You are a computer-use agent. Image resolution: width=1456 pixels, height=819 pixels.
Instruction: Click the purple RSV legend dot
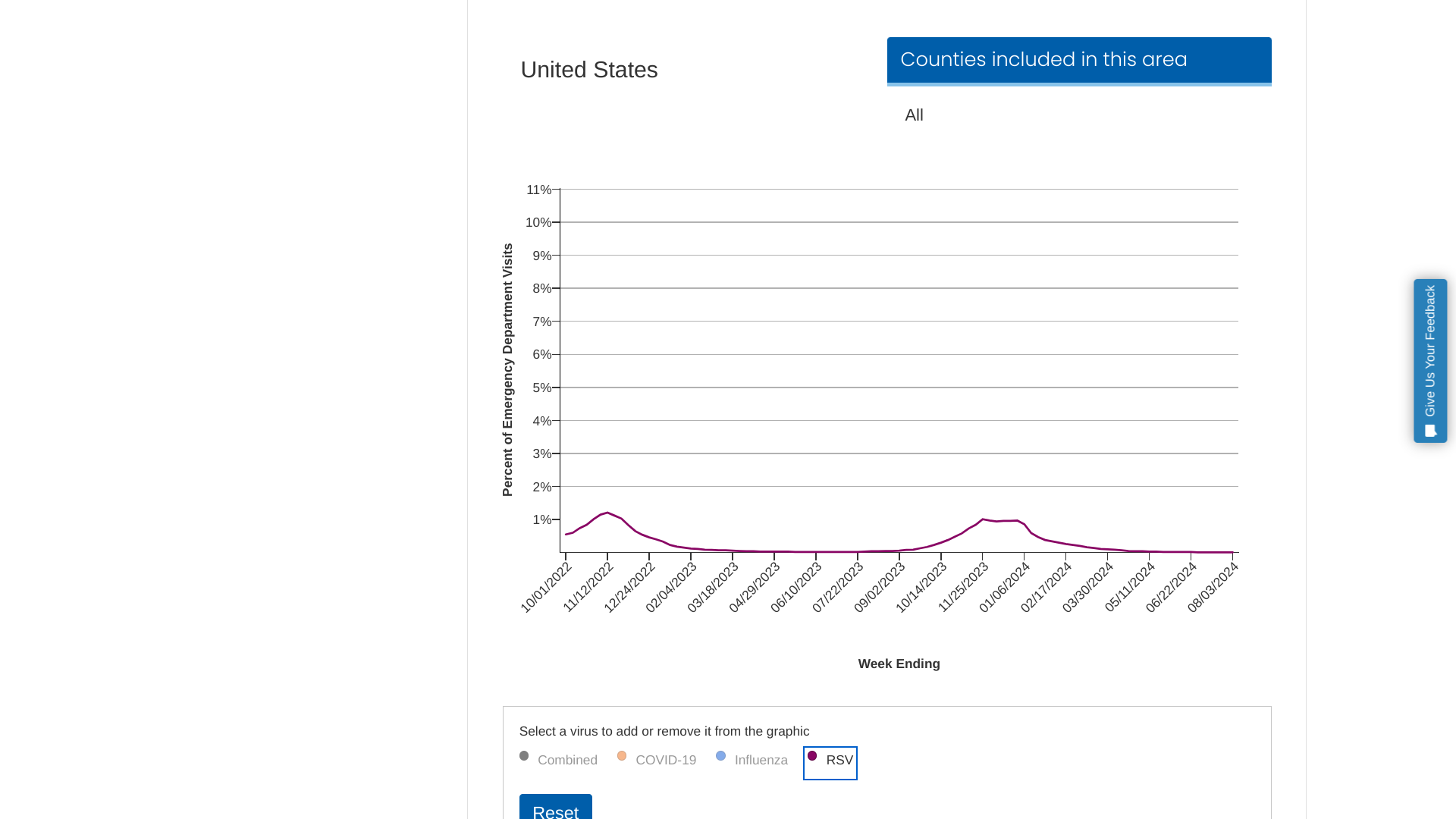[x=812, y=755]
